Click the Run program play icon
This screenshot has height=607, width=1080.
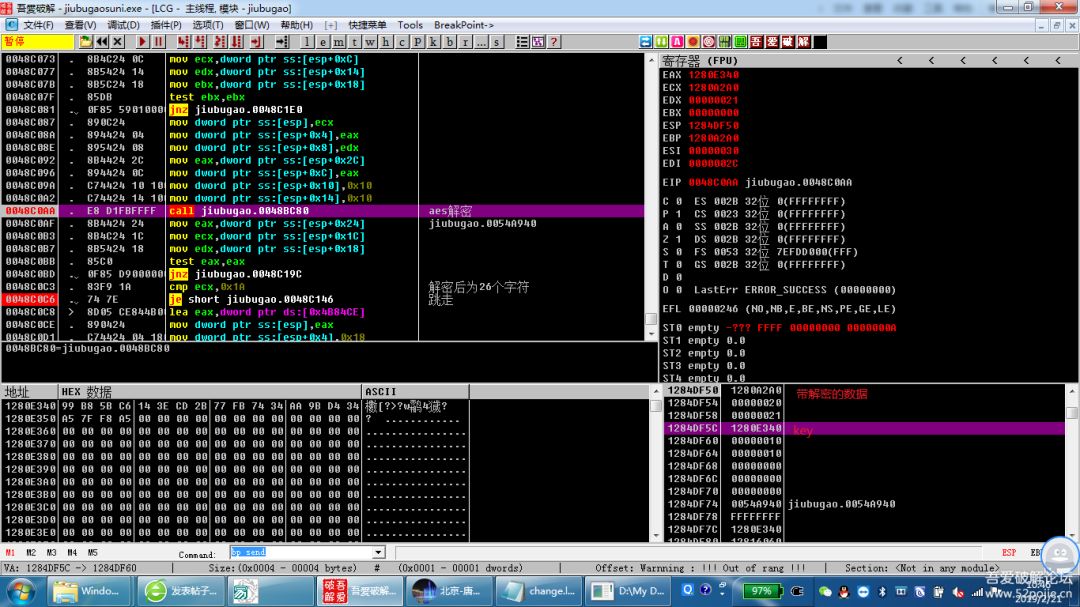(143, 42)
